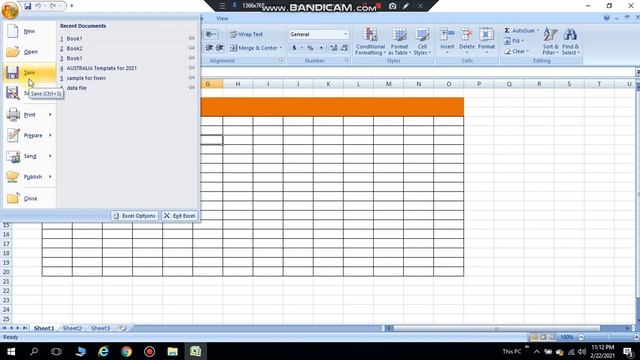Expand the Publish submenu arrow
This screenshot has width=640, height=360.
[x=50, y=177]
